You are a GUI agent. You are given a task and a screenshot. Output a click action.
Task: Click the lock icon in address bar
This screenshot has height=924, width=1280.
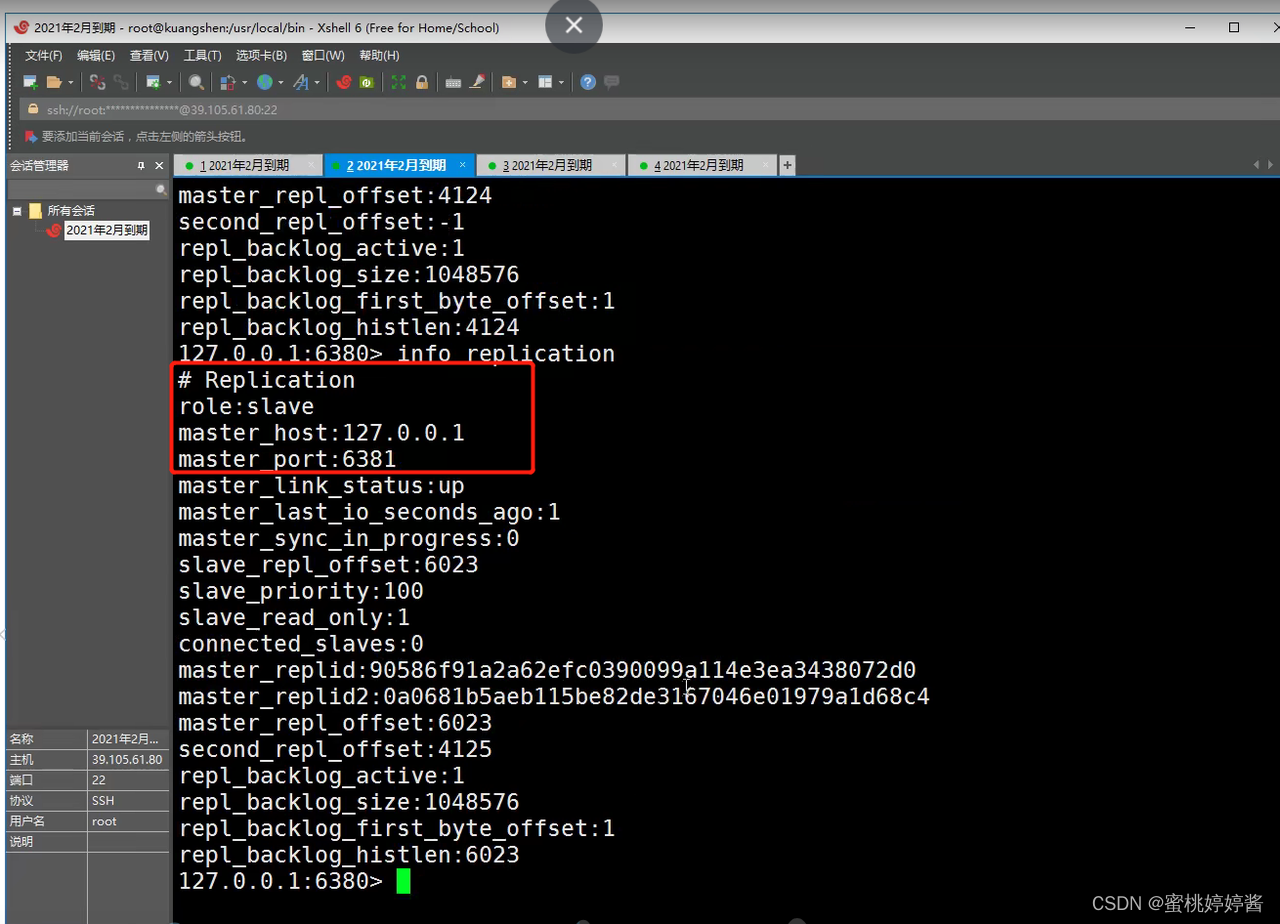[x=33, y=109]
